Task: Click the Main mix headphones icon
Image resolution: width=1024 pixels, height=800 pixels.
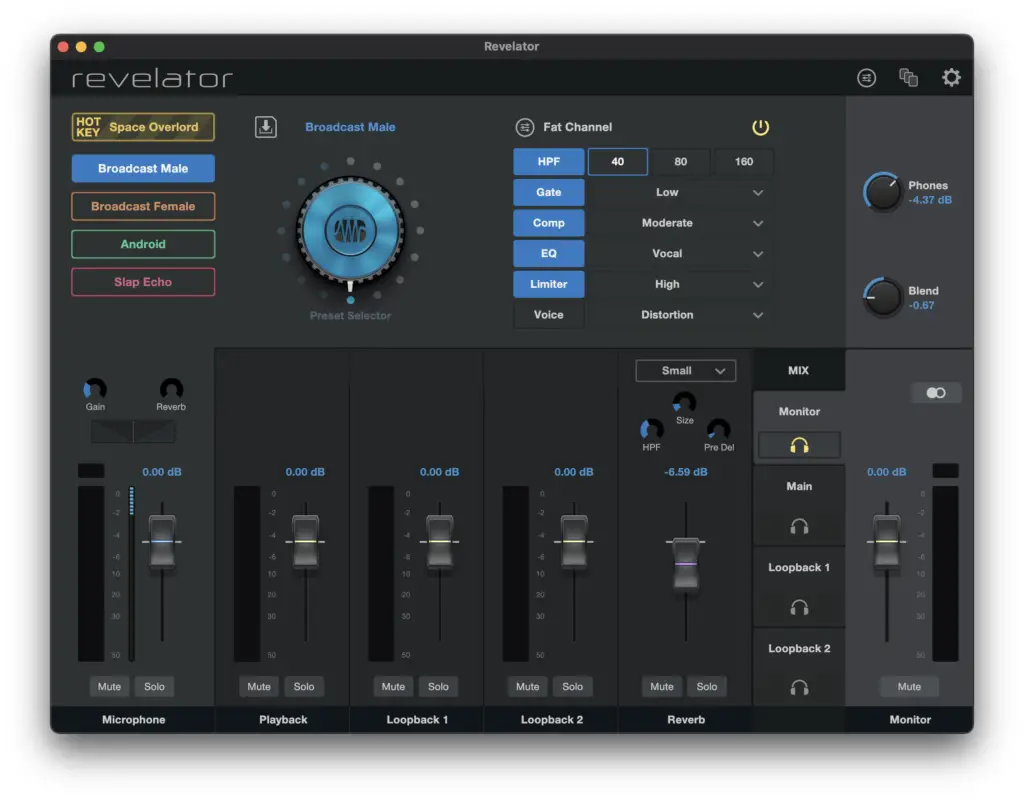Action: pyautogui.click(x=799, y=526)
